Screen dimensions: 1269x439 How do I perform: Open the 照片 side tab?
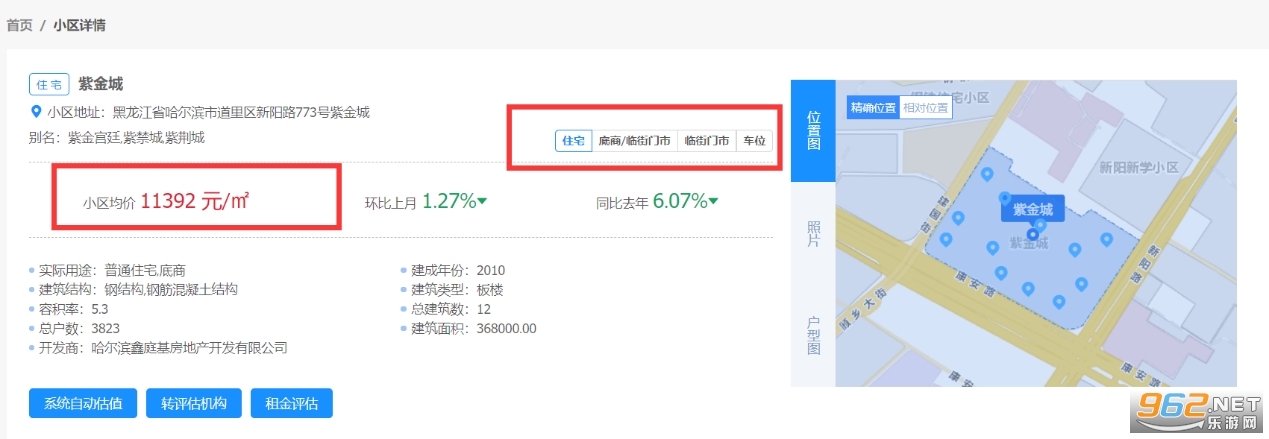[813, 235]
